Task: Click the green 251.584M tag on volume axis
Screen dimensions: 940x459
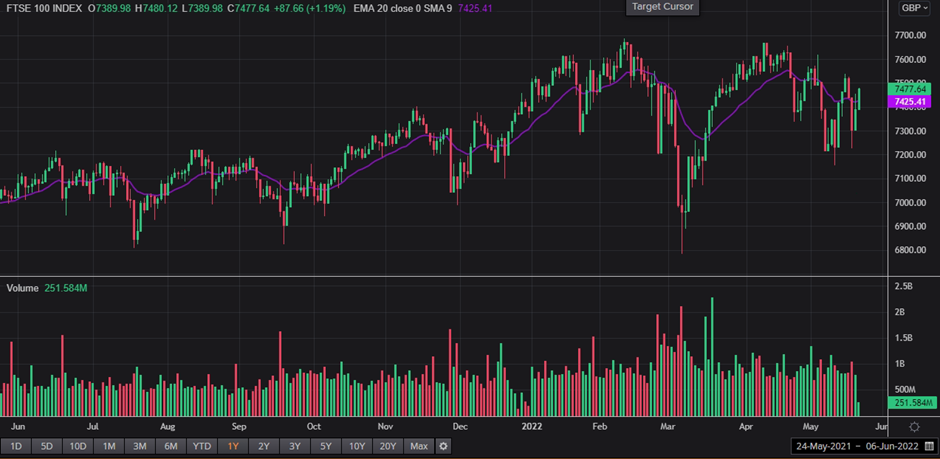Action: pos(912,403)
